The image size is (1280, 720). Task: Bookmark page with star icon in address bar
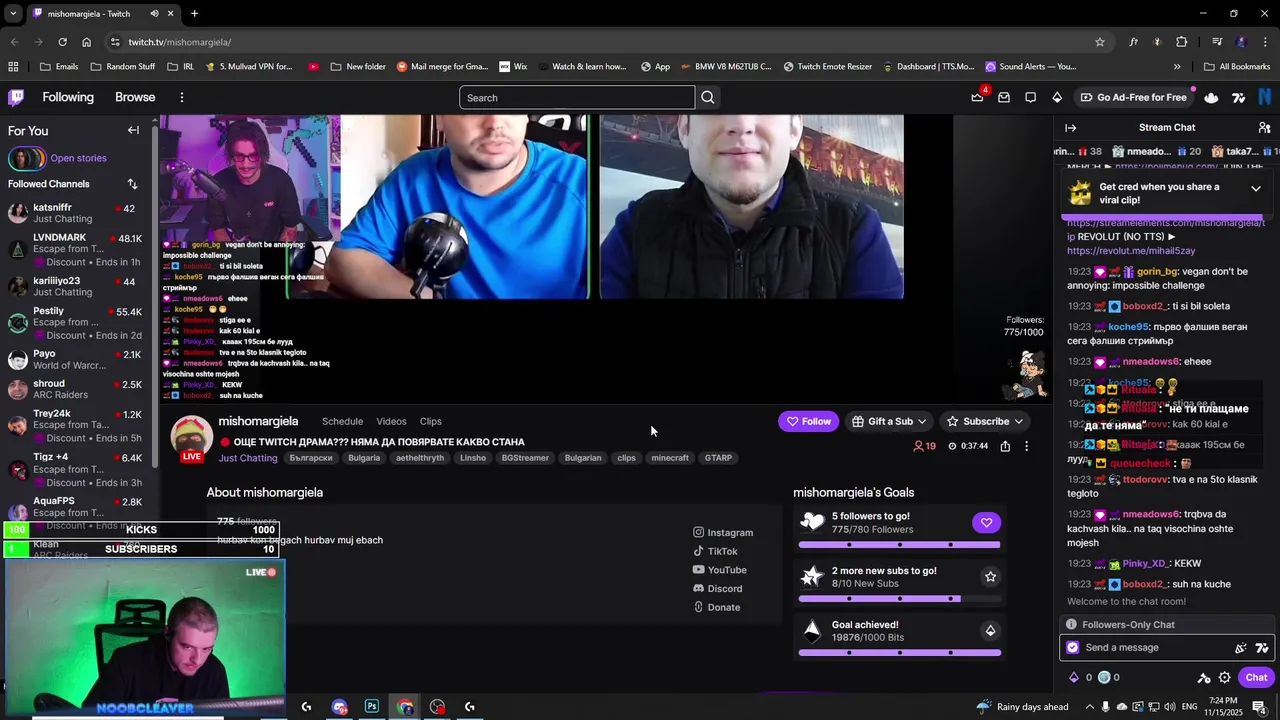coord(1100,42)
